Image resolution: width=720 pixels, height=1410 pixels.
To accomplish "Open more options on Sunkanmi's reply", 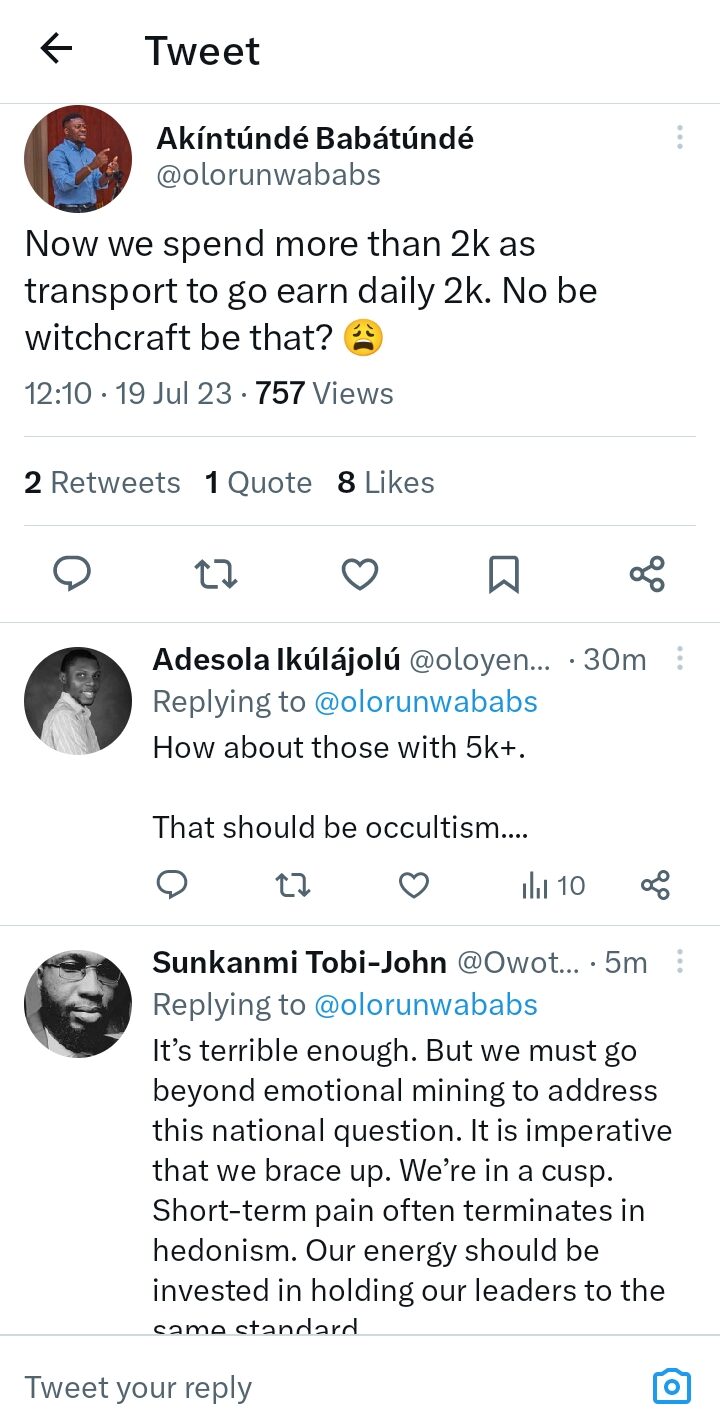I will click(x=680, y=962).
